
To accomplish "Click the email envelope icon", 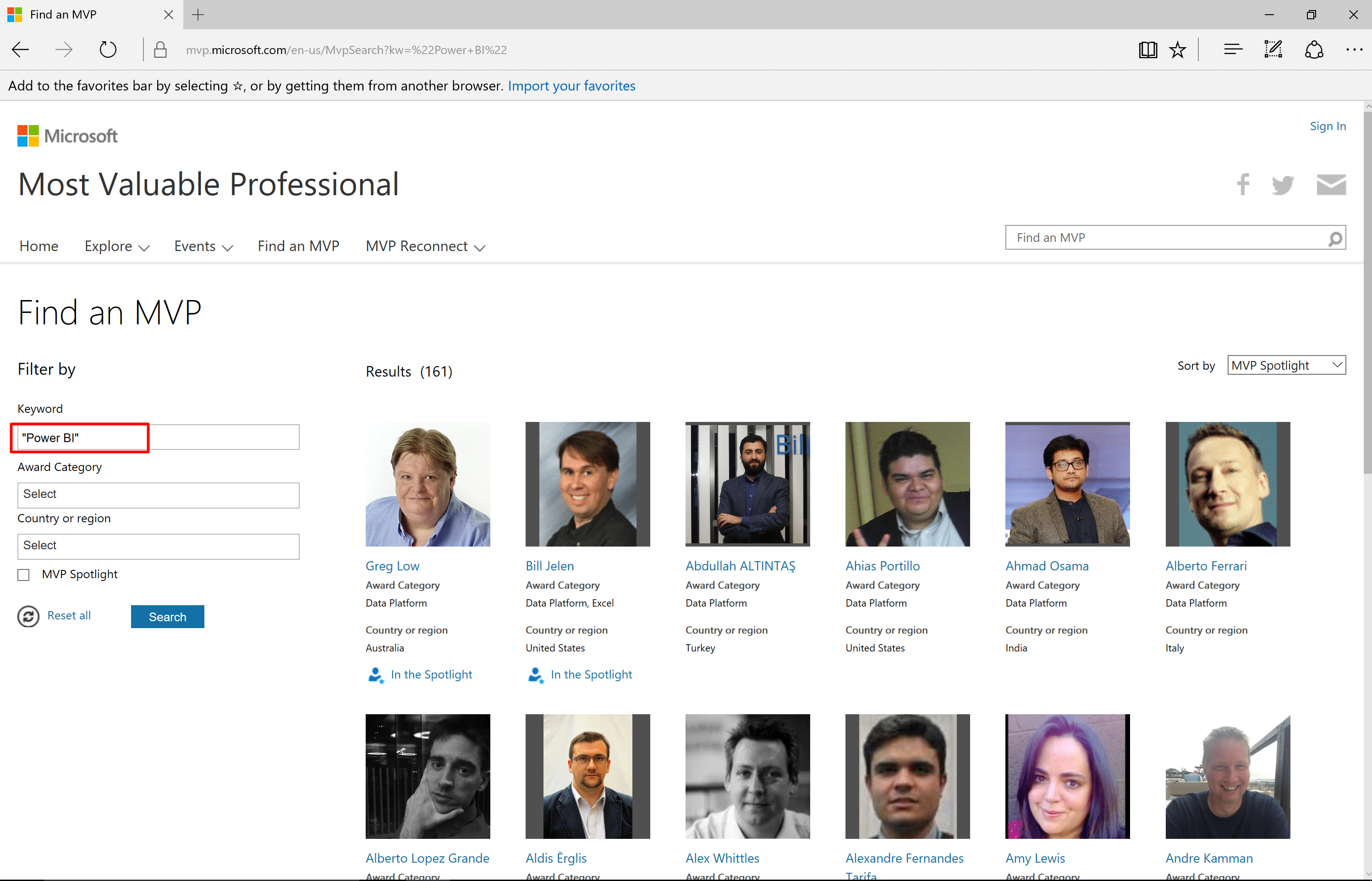I will tap(1331, 184).
